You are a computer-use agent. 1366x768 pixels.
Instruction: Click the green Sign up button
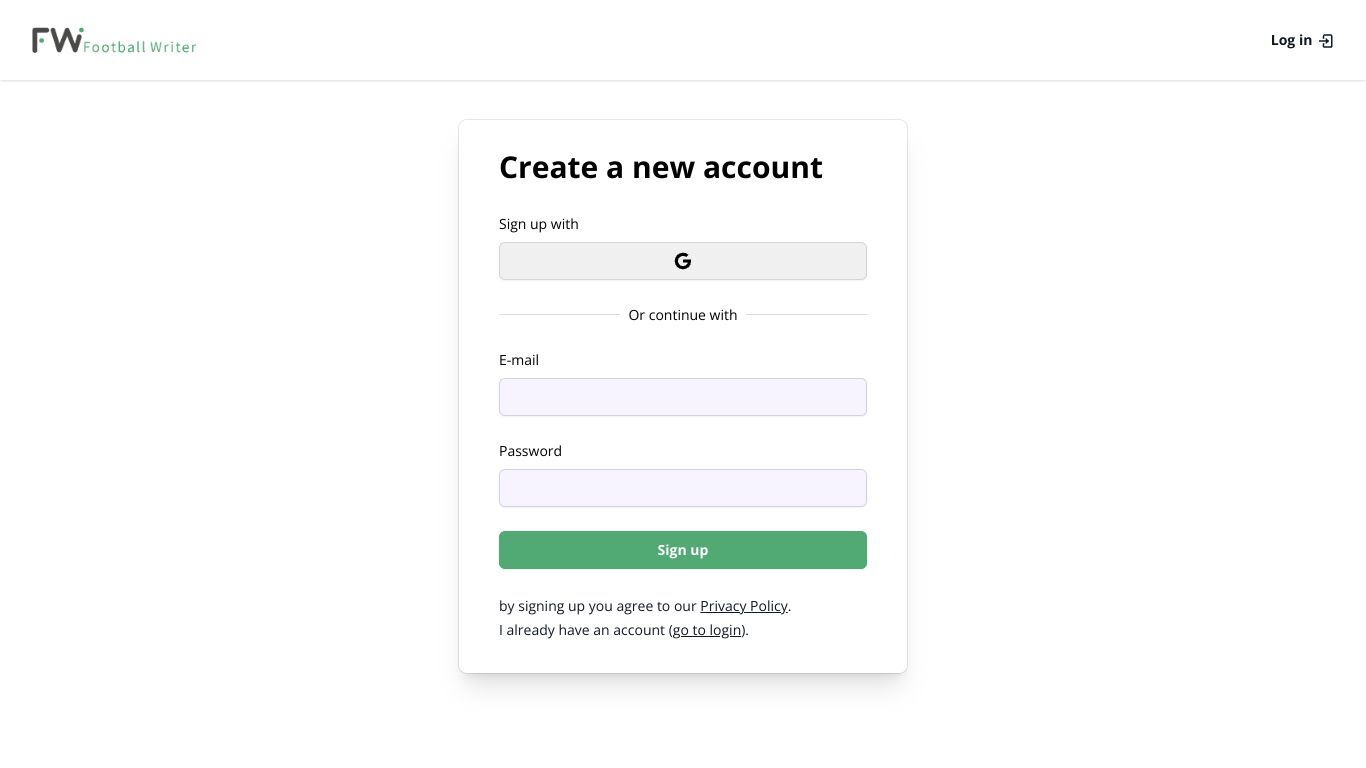click(683, 550)
